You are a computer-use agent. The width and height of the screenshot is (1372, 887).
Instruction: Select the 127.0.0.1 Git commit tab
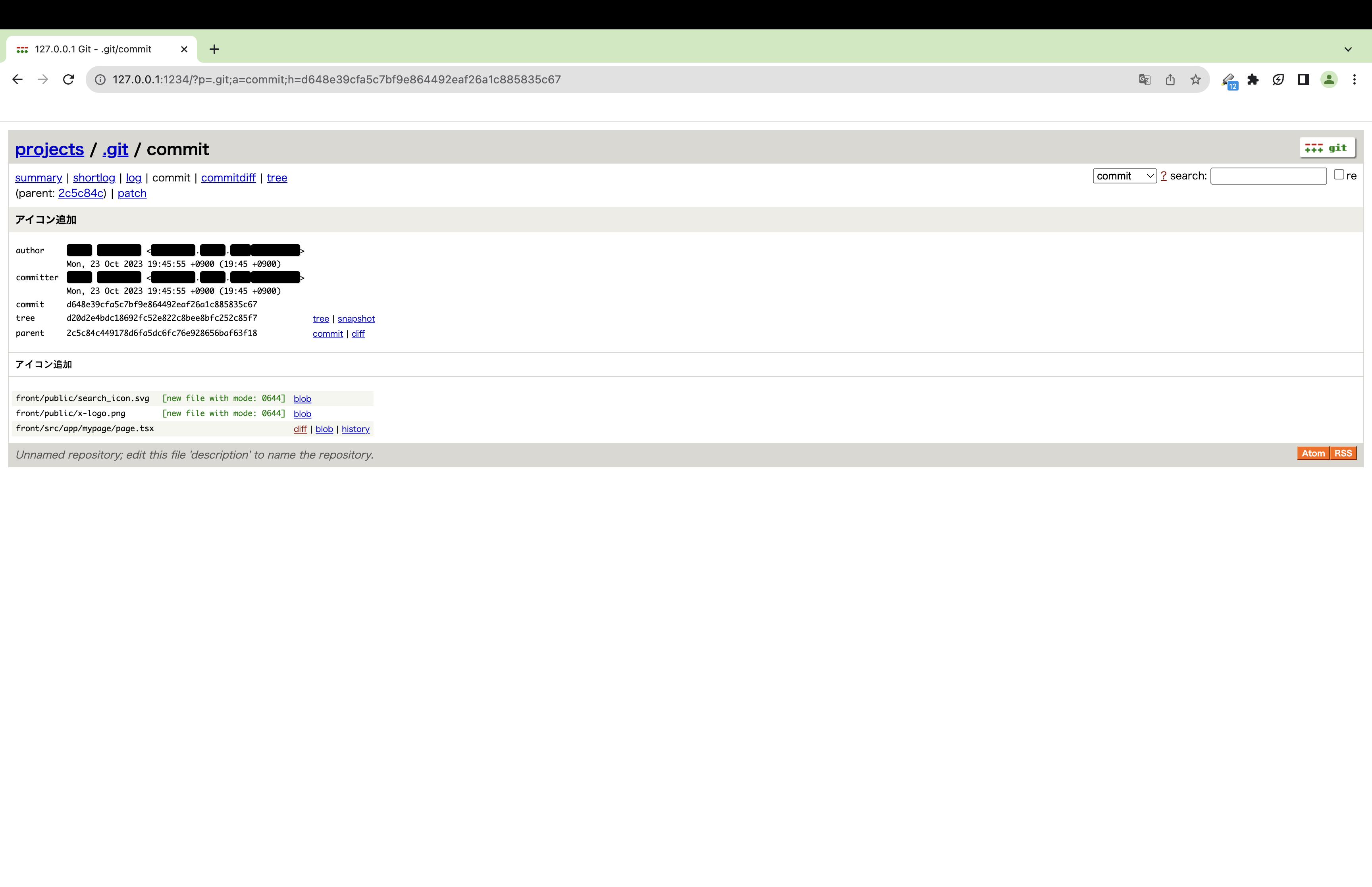point(92,49)
